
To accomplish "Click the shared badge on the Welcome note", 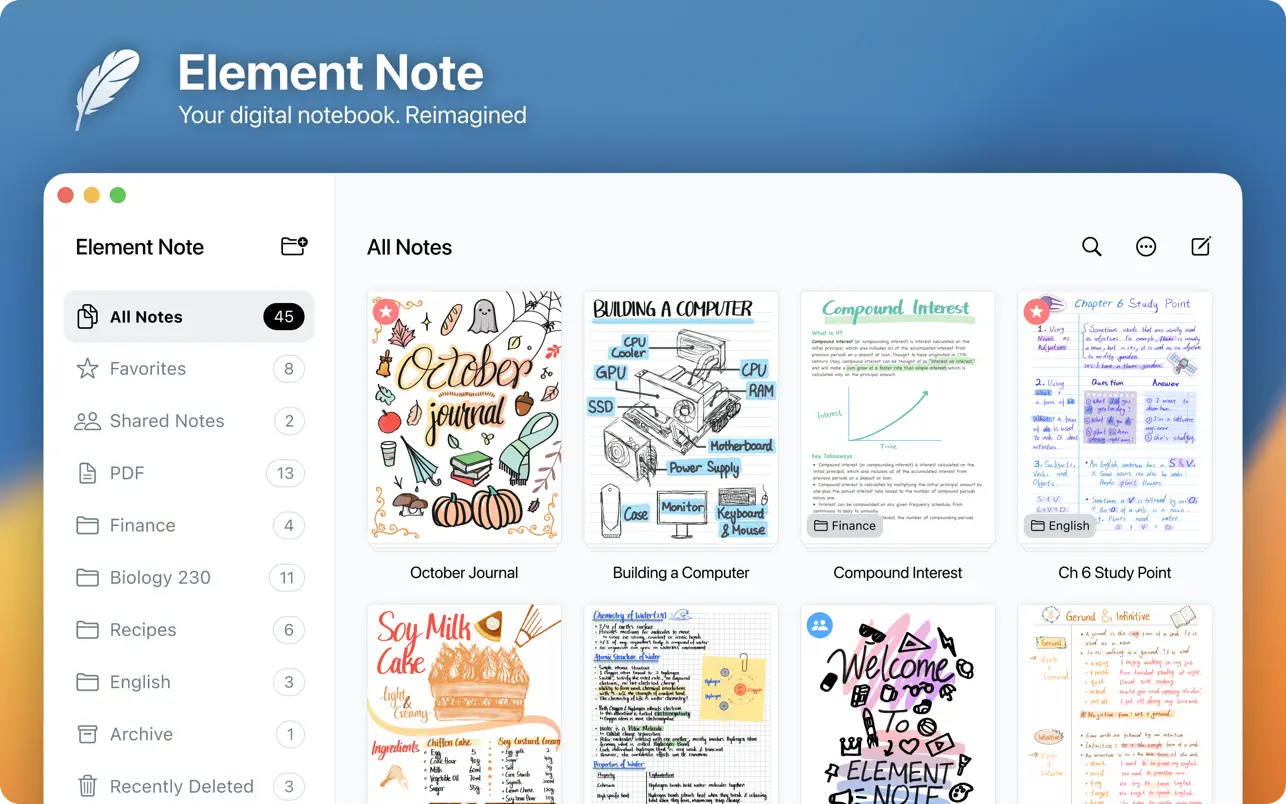I will click(820, 625).
